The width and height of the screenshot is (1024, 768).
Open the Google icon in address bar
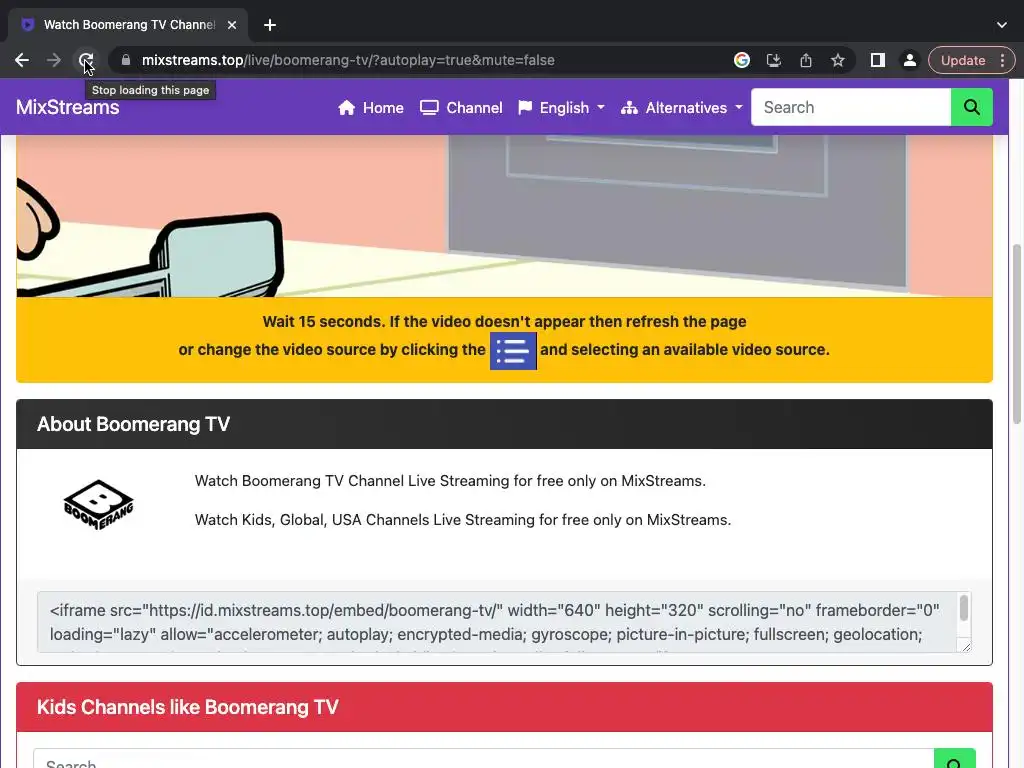(x=741, y=60)
